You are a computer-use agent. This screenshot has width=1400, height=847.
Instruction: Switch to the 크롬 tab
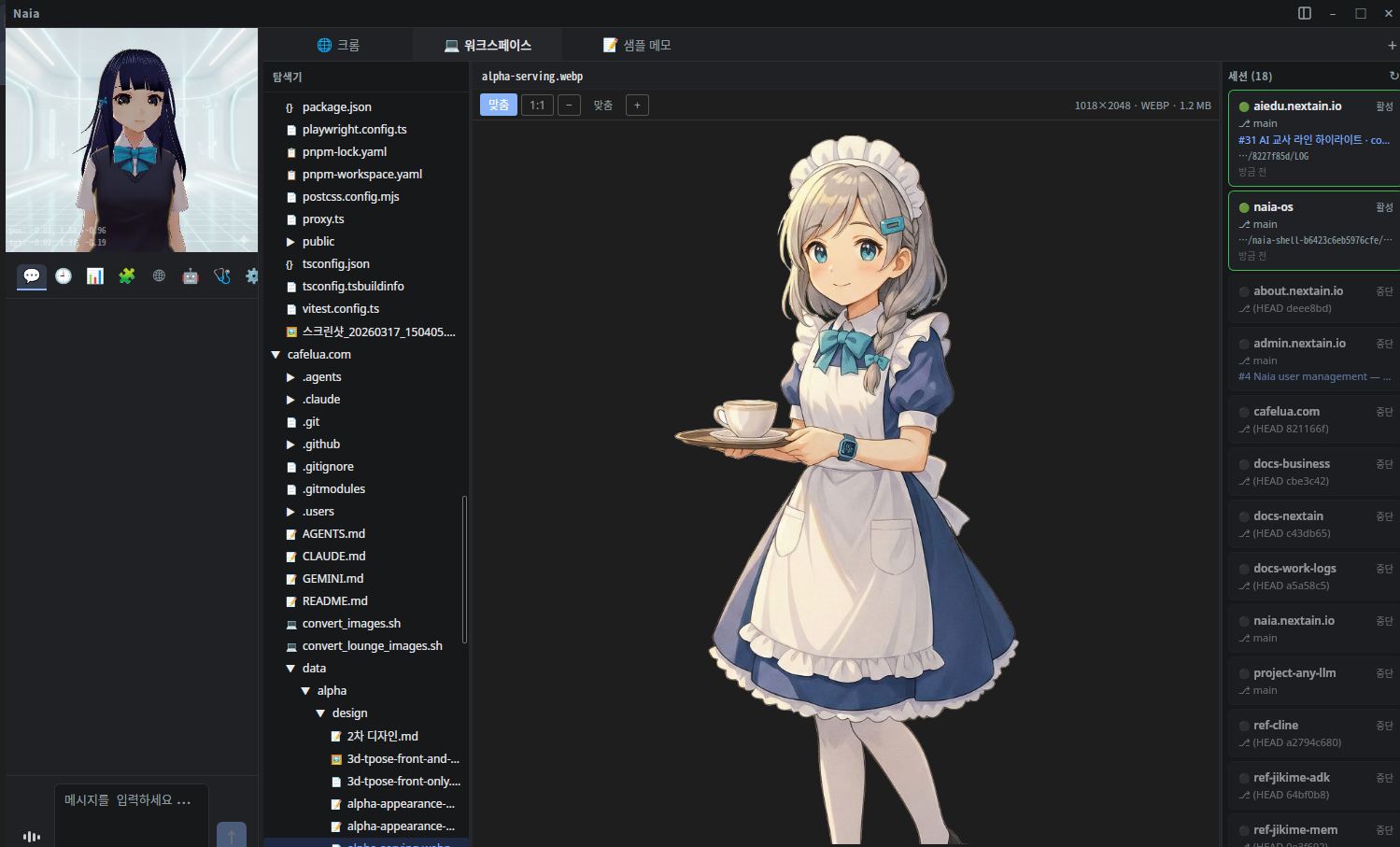click(338, 45)
